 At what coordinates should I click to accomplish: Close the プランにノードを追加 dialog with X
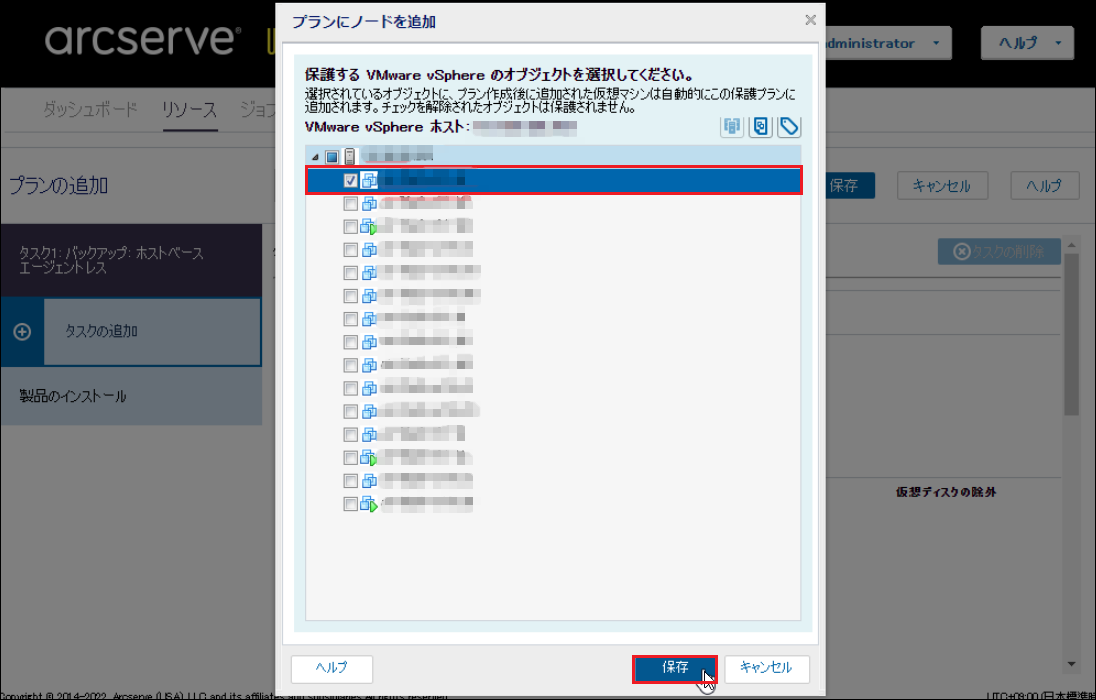(810, 20)
